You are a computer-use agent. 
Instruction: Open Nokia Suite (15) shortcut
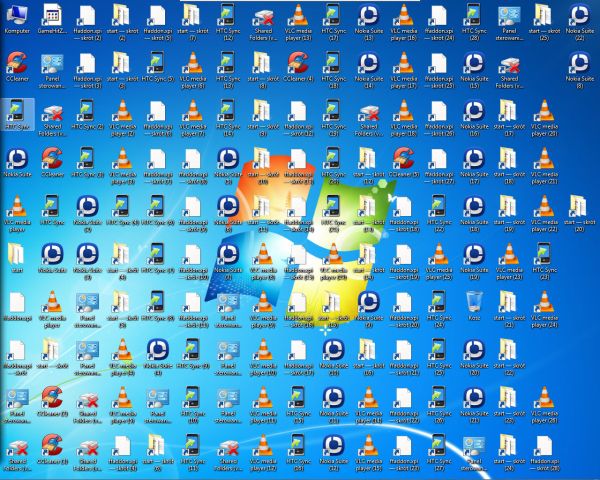pyautogui.click(x=475, y=71)
